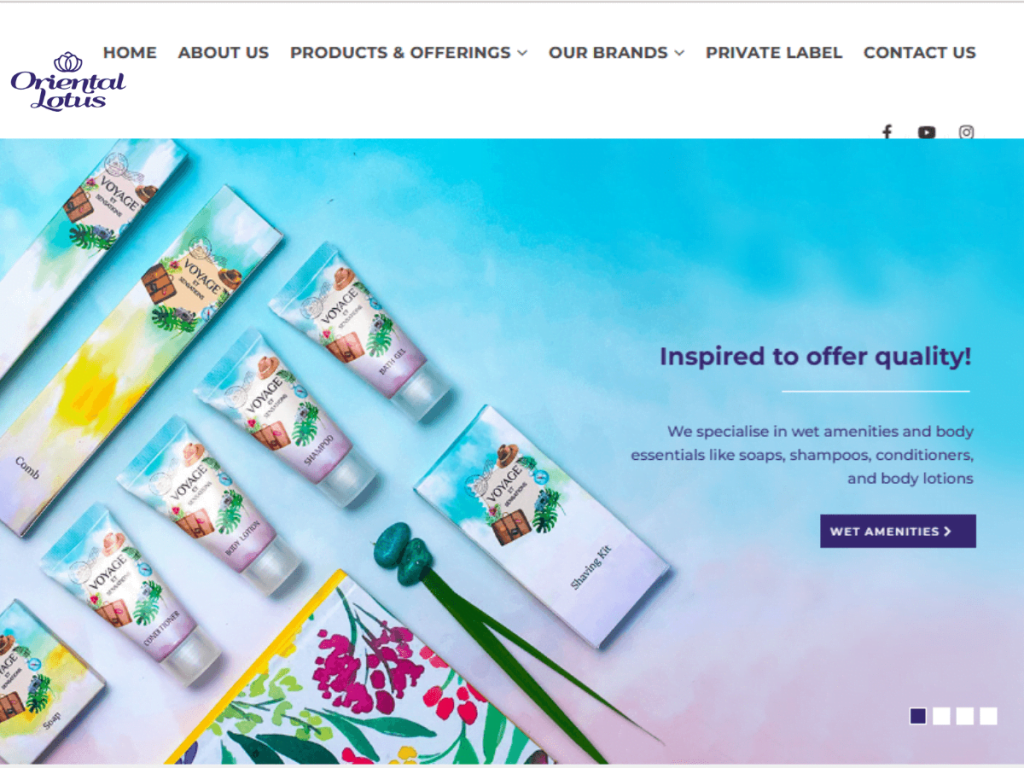Open the Facebook social icon

pyautogui.click(x=887, y=132)
